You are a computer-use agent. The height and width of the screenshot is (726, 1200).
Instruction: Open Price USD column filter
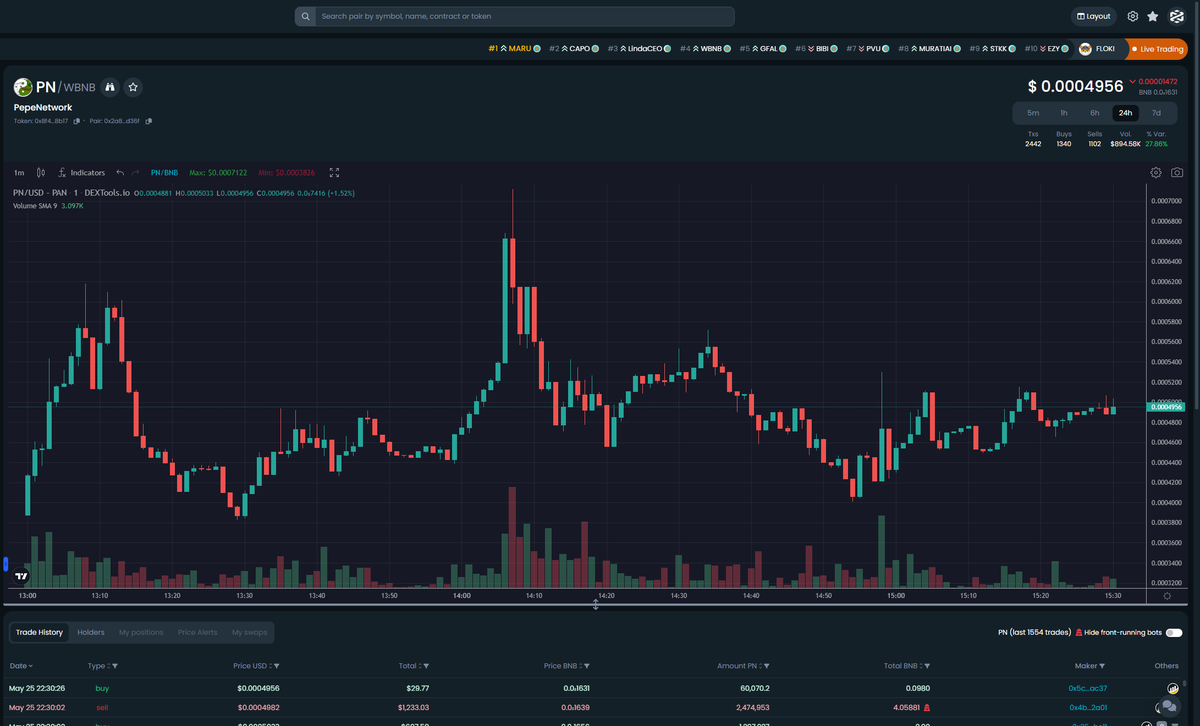pos(277,666)
